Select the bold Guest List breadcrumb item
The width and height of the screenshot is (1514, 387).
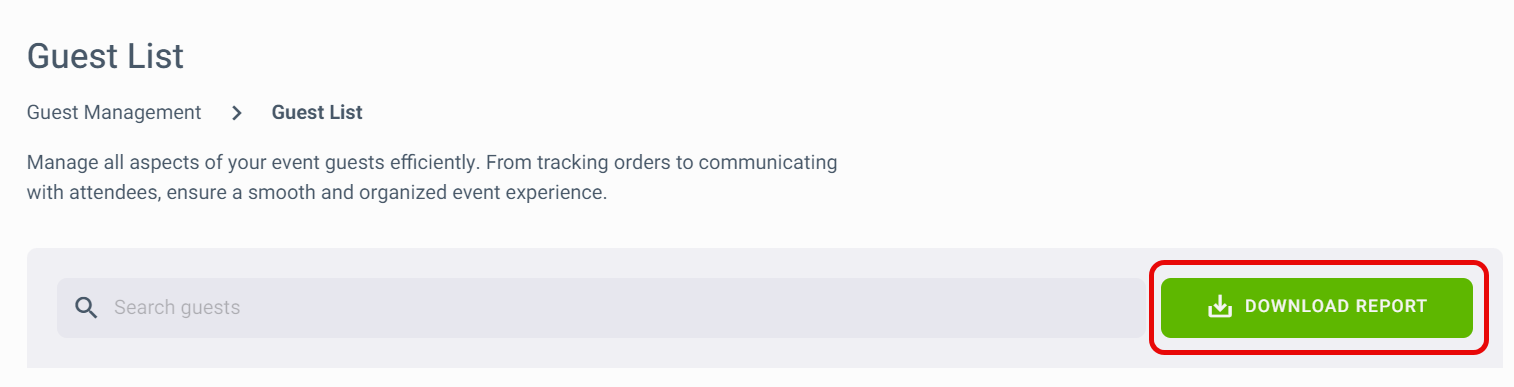coord(317,113)
